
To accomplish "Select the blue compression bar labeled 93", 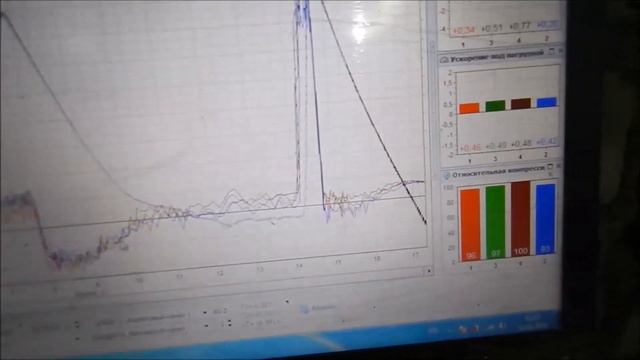I will click(x=545, y=219).
